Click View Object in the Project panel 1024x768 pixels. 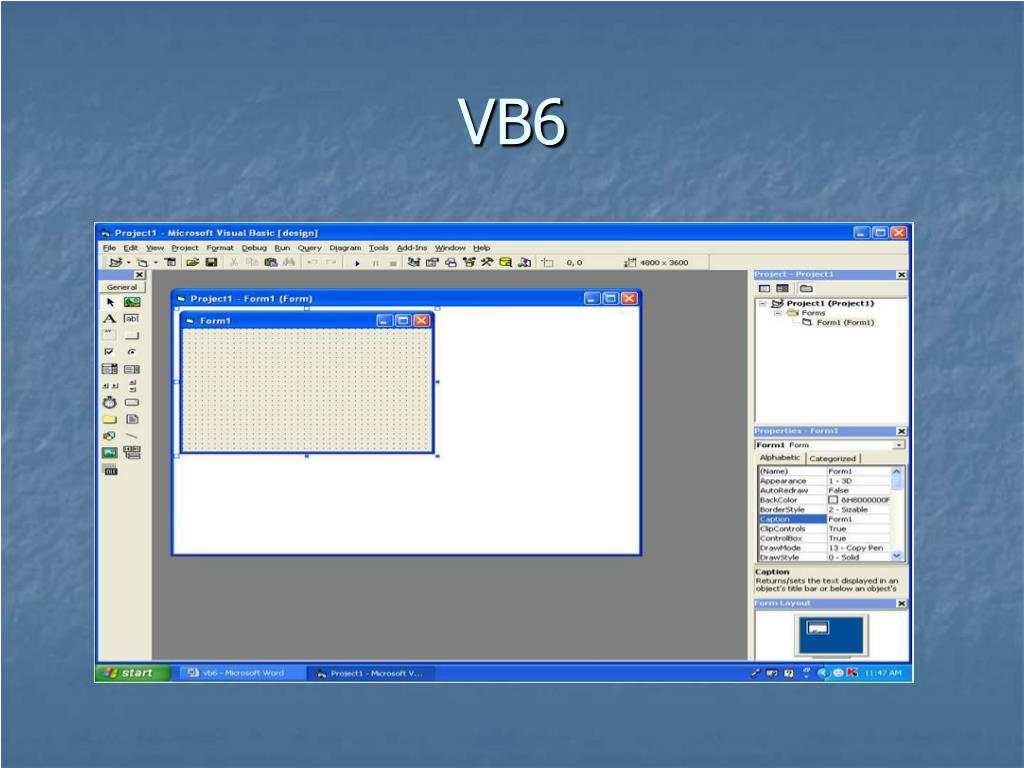(x=782, y=289)
